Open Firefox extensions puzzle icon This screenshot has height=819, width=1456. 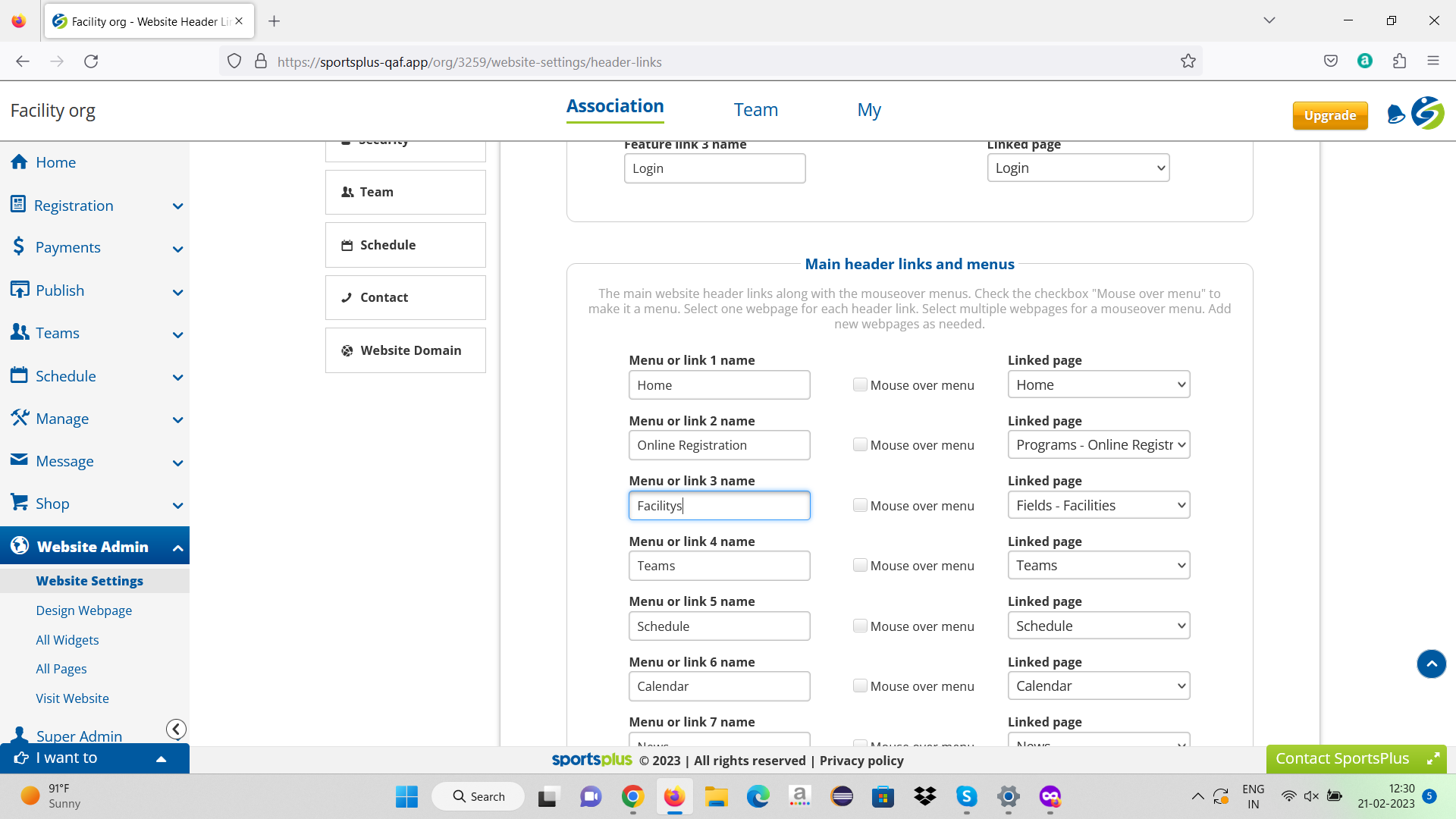[x=1399, y=61]
